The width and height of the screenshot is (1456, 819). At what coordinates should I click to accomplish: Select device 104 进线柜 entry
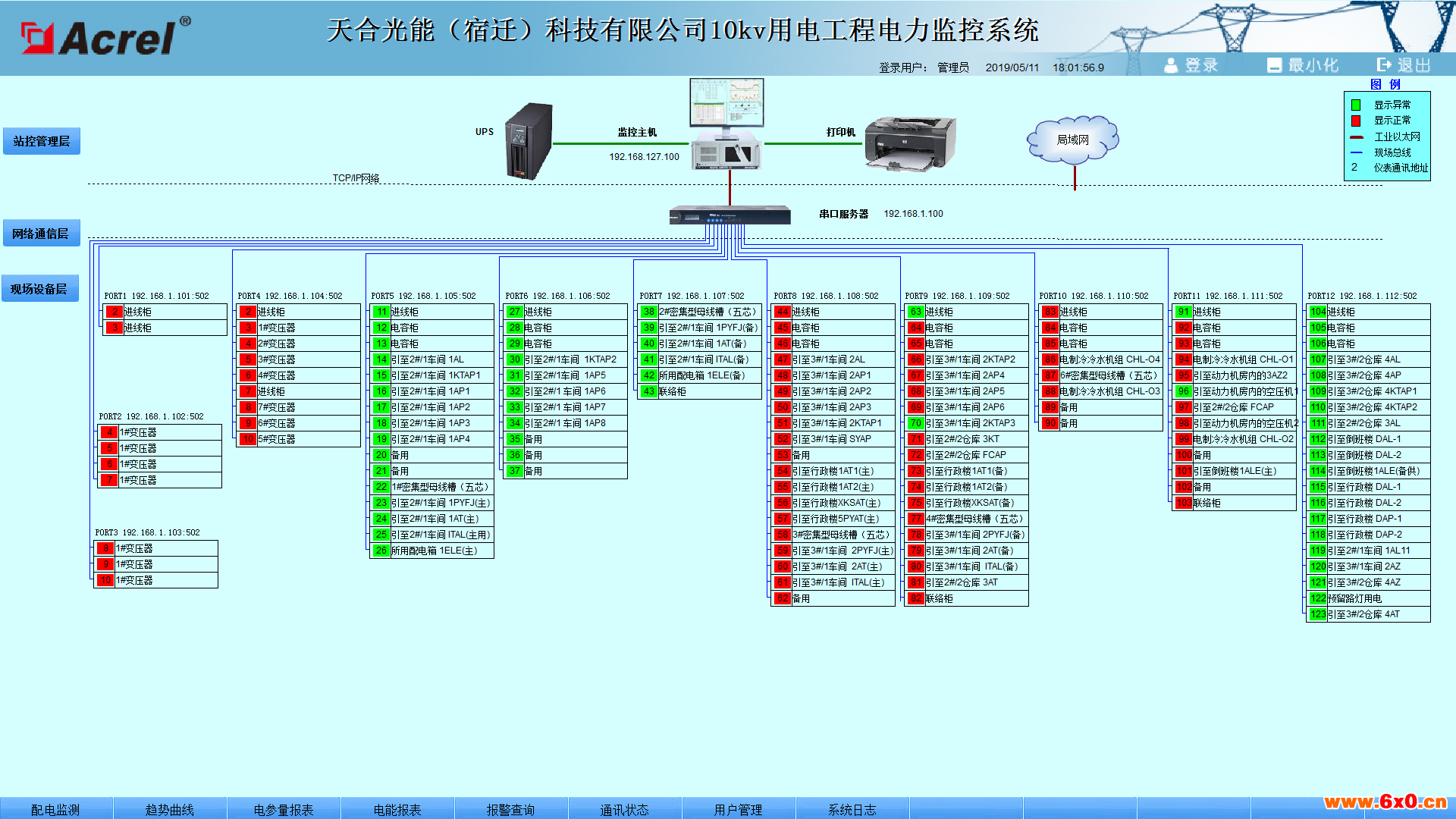click(1369, 312)
